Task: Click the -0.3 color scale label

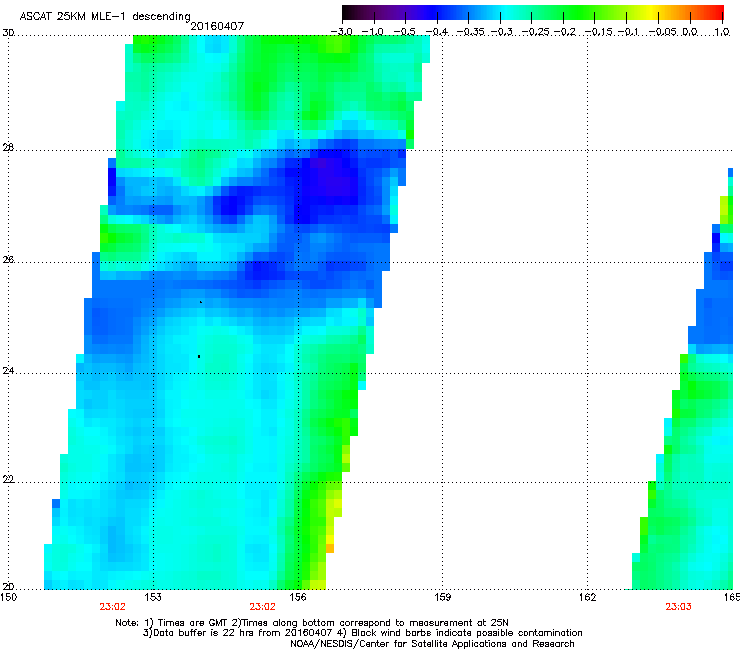Action: coord(502,32)
